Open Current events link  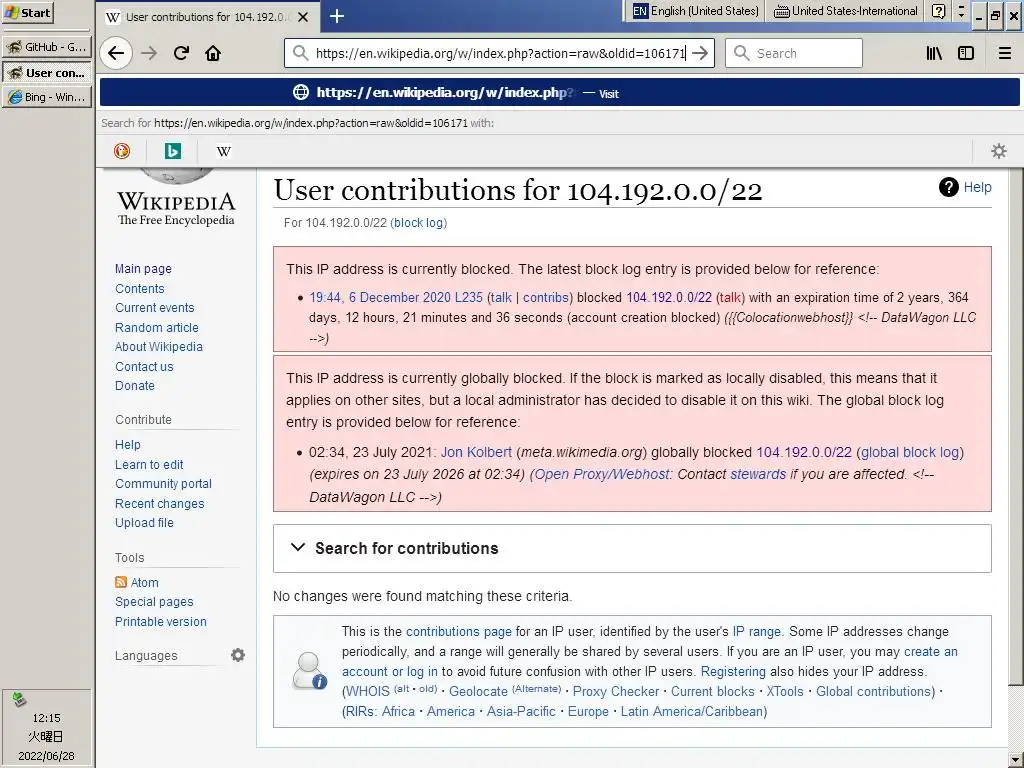155,308
